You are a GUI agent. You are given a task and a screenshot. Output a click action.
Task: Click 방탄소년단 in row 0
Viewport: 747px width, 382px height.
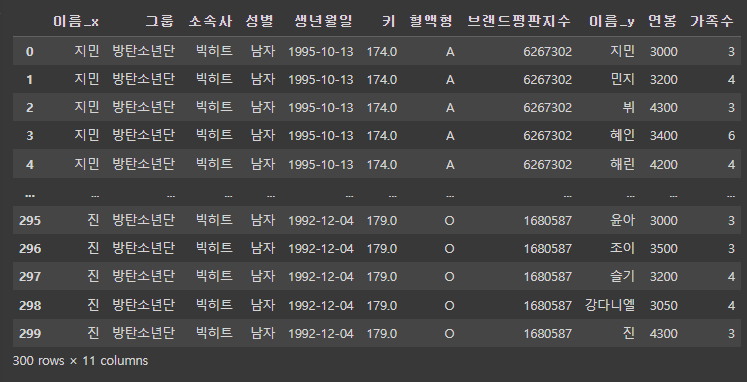143,51
